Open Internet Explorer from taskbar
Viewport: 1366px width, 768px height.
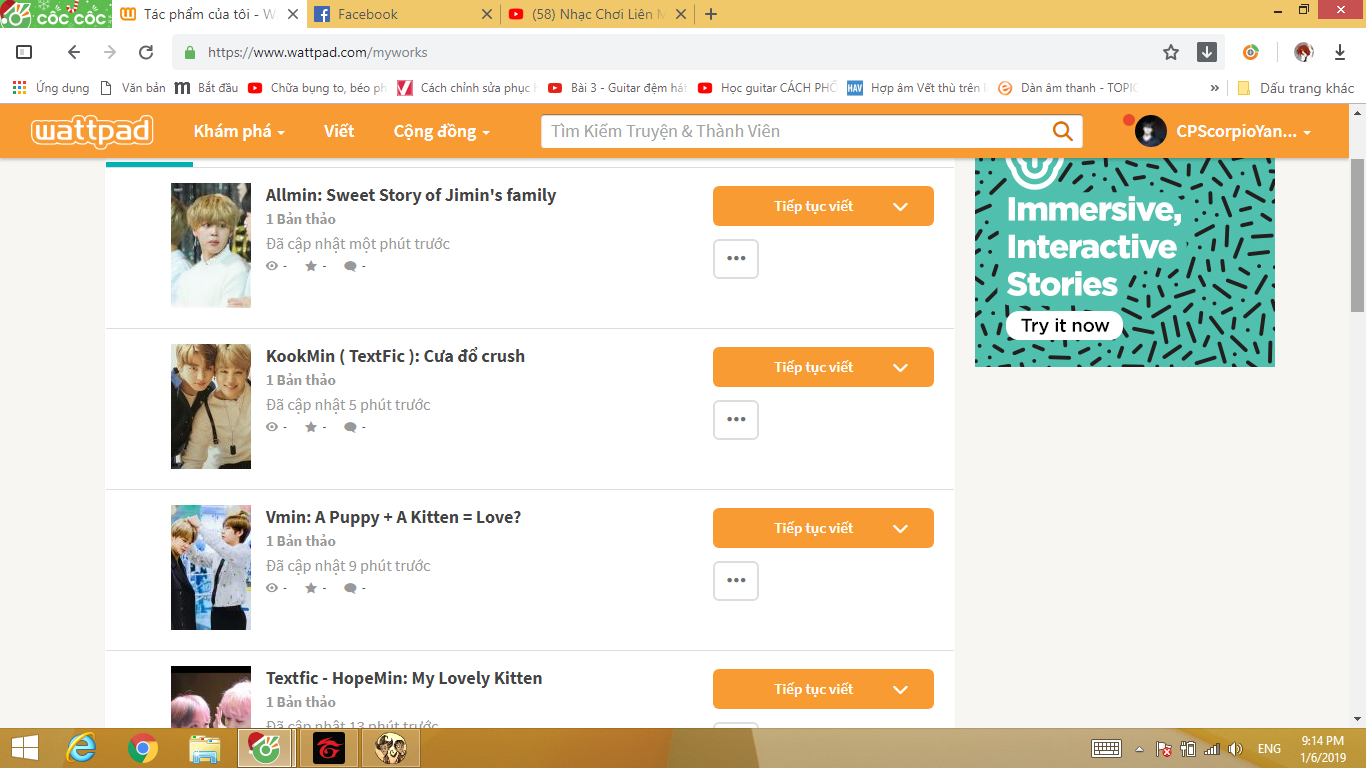point(81,748)
